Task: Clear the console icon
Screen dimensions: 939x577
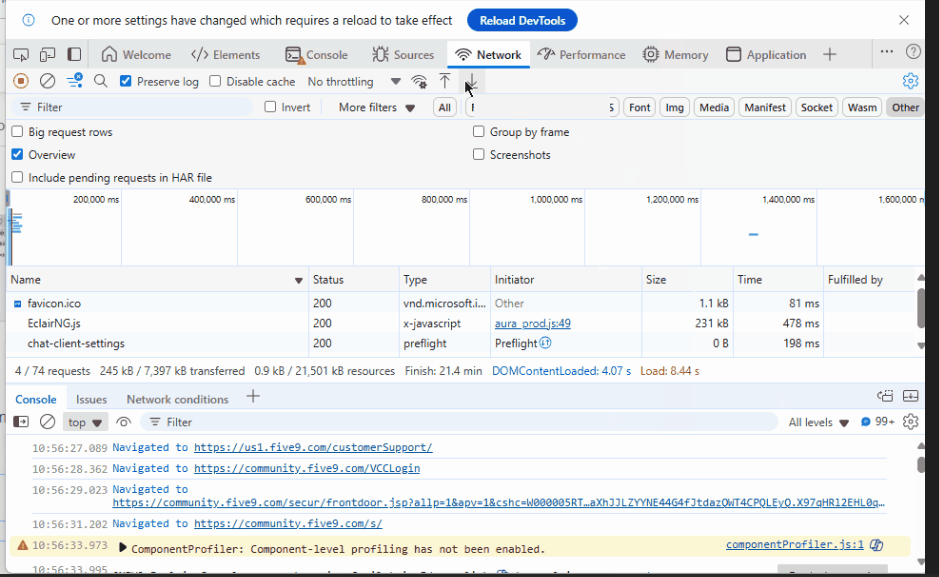Action: click(x=47, y=422)
